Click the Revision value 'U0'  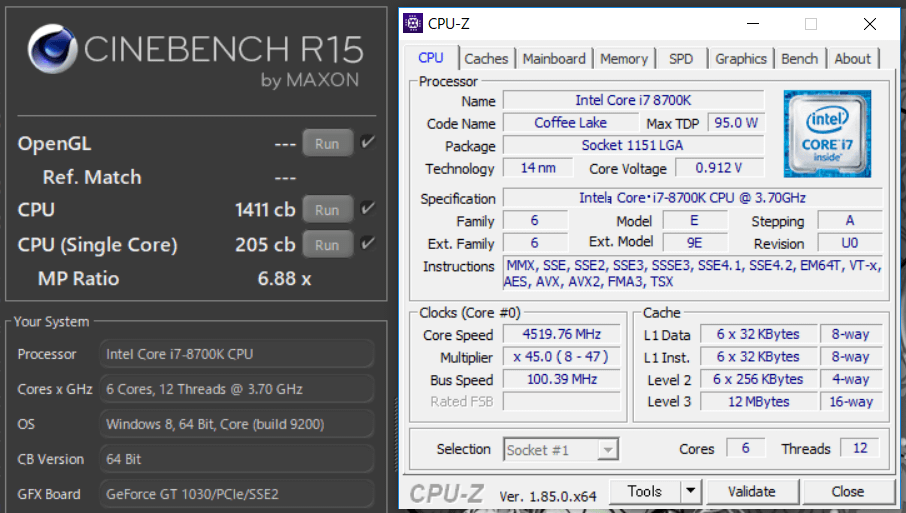coord(849,243)
